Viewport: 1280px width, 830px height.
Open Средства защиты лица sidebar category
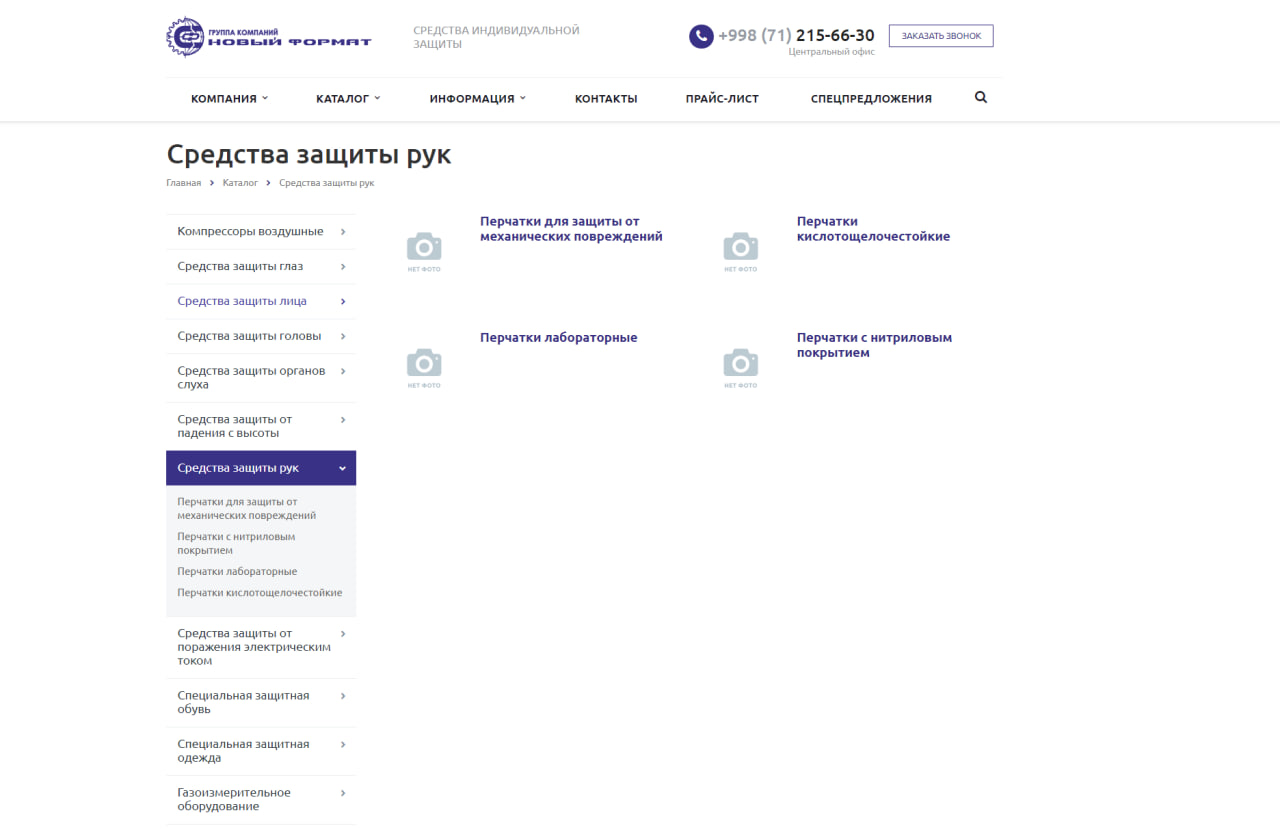pyautogui.click(x=261, y=301)
